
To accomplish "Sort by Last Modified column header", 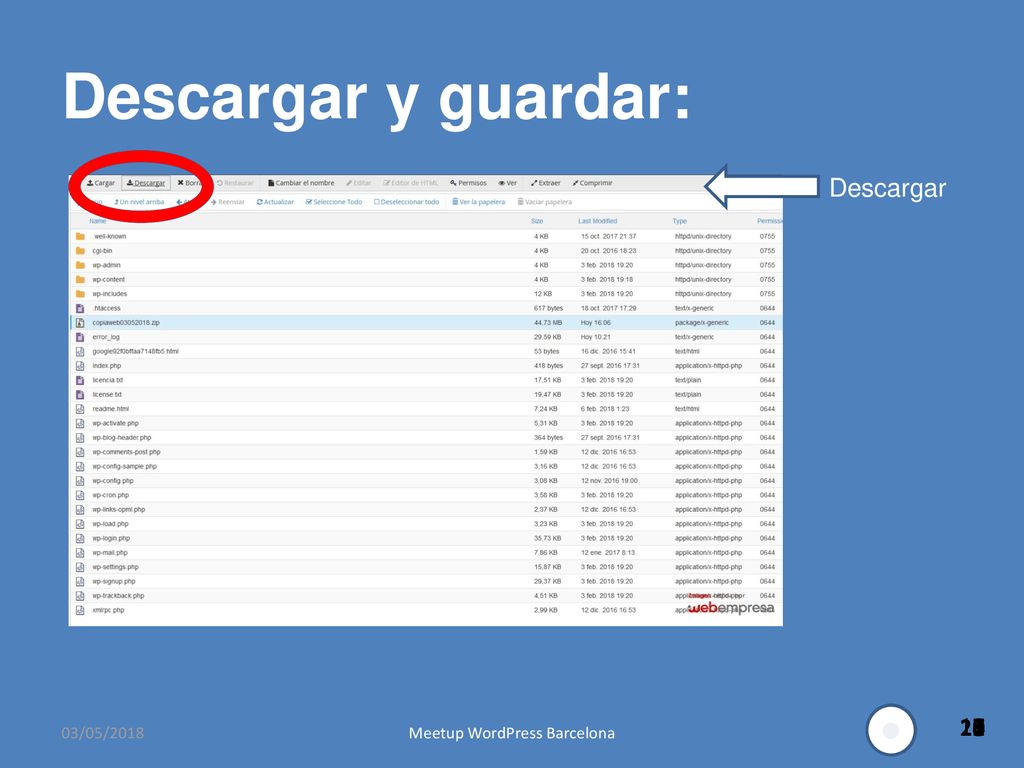I will click(x=598, y=221).
